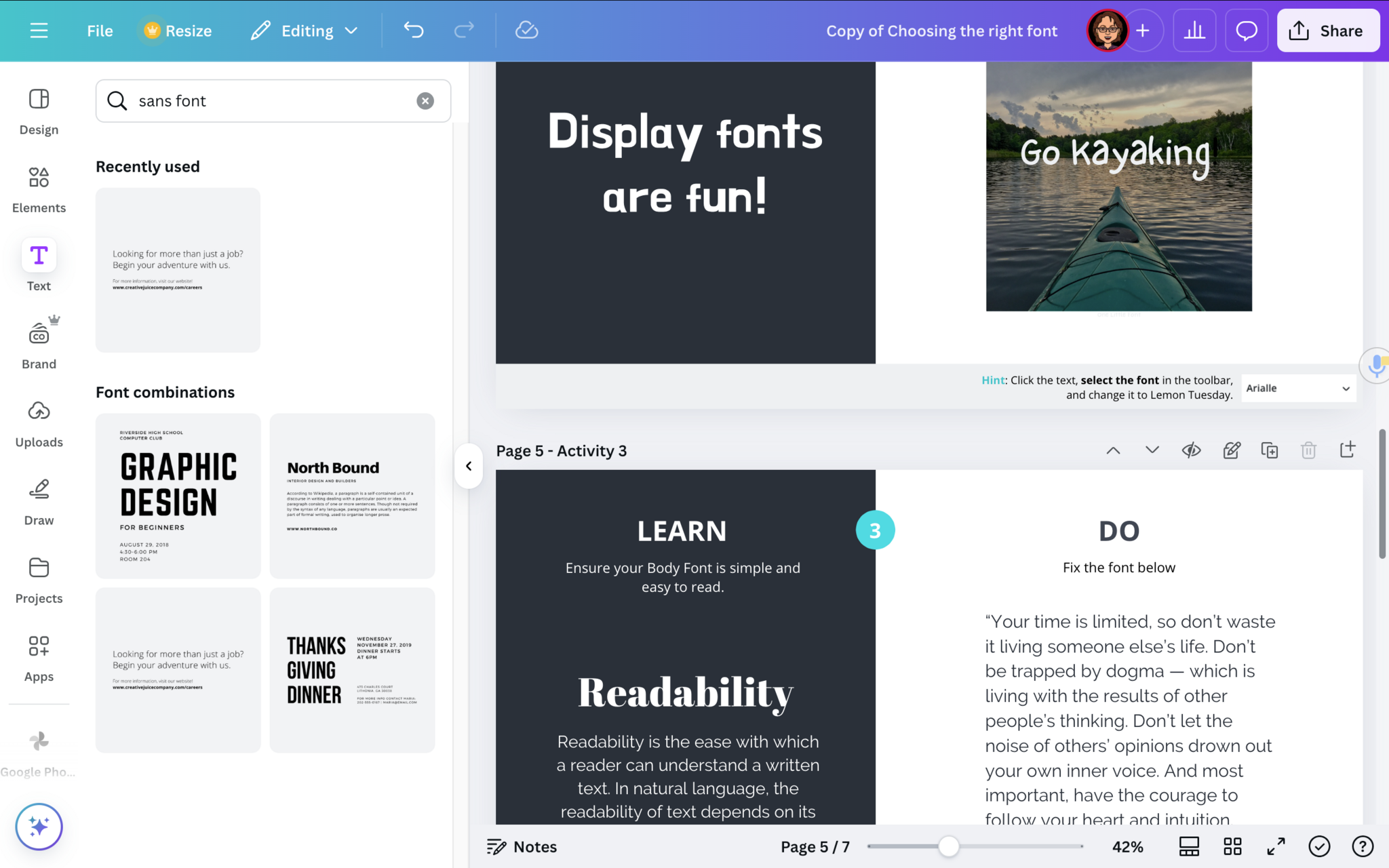The width and height of the screenshot is (1389, 868).
Task: Toggle the scroll thumbnail view icon
Action: pos(1189,846)
